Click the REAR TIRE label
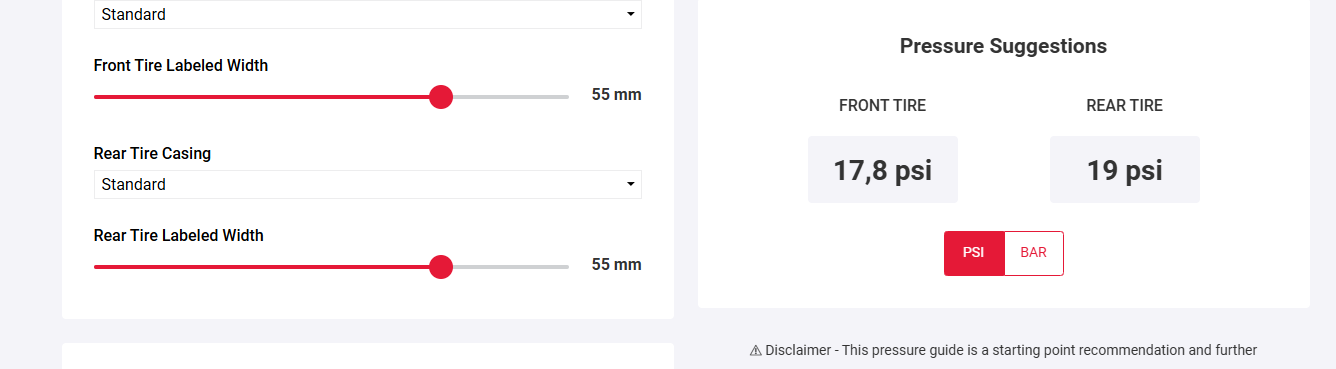The width and height of the screenshot is (1336, 369). tap(1125, 106)
